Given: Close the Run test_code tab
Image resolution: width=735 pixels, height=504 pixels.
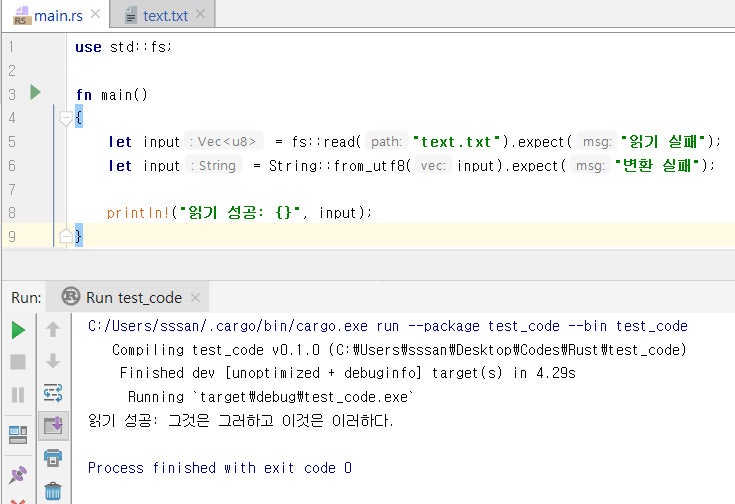Looking at the screenshot, I should tap(195, 297).
